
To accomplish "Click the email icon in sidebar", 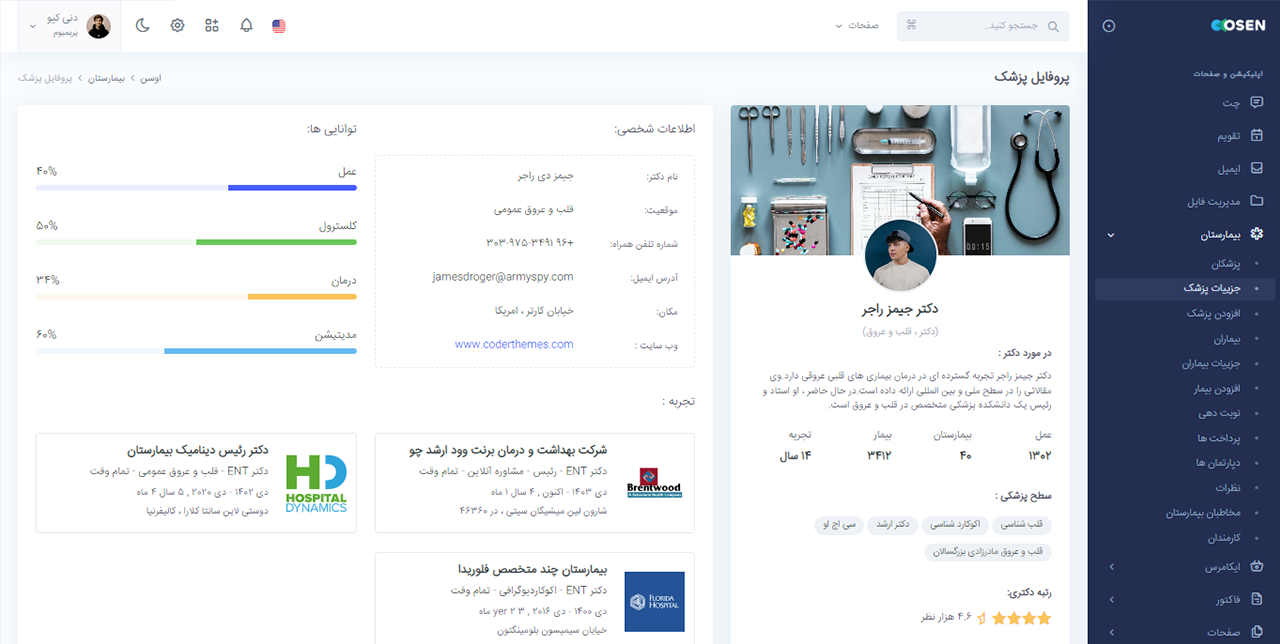I will [x=1257, y=168].
